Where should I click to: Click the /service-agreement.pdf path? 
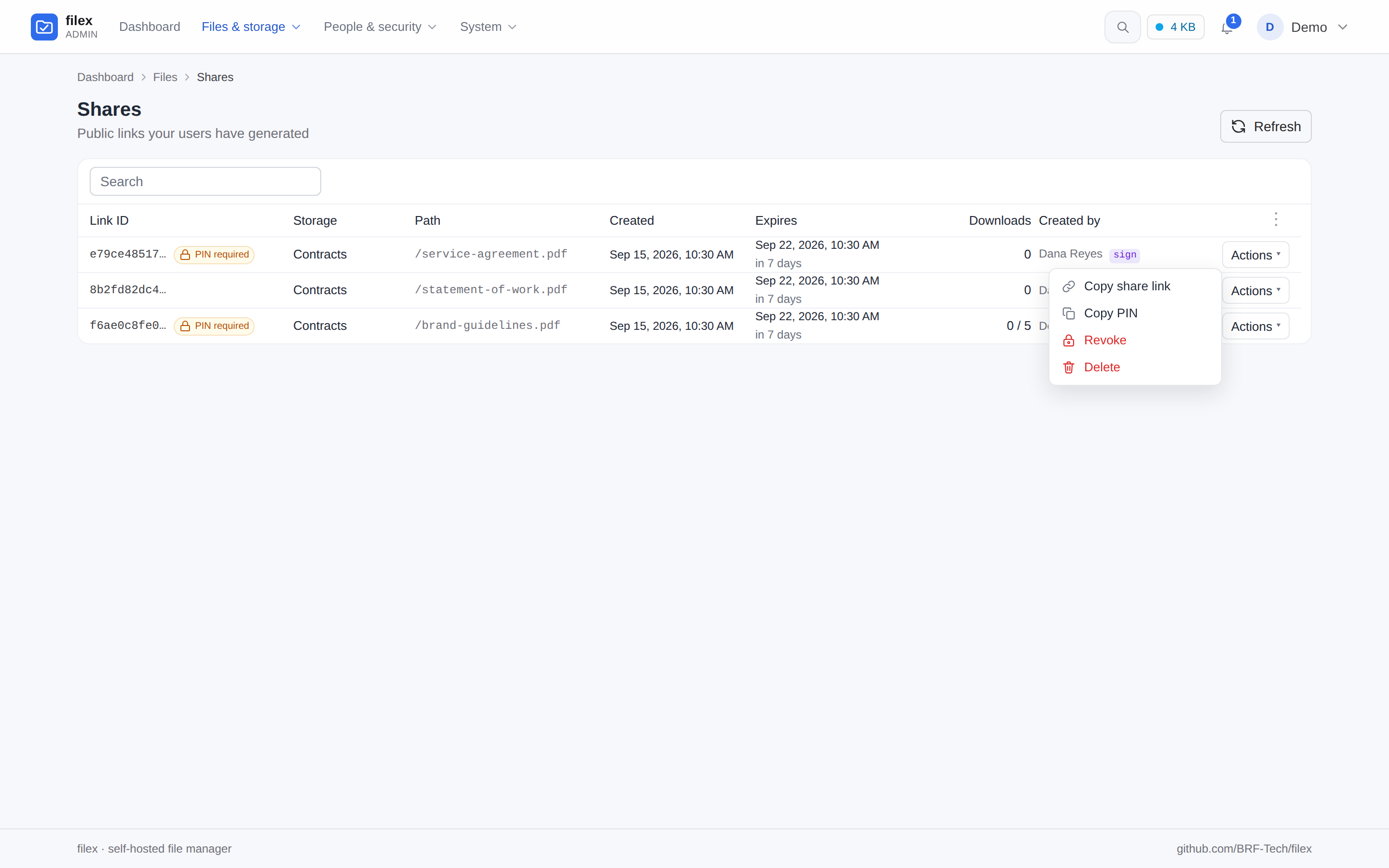[x=491, y=254]
